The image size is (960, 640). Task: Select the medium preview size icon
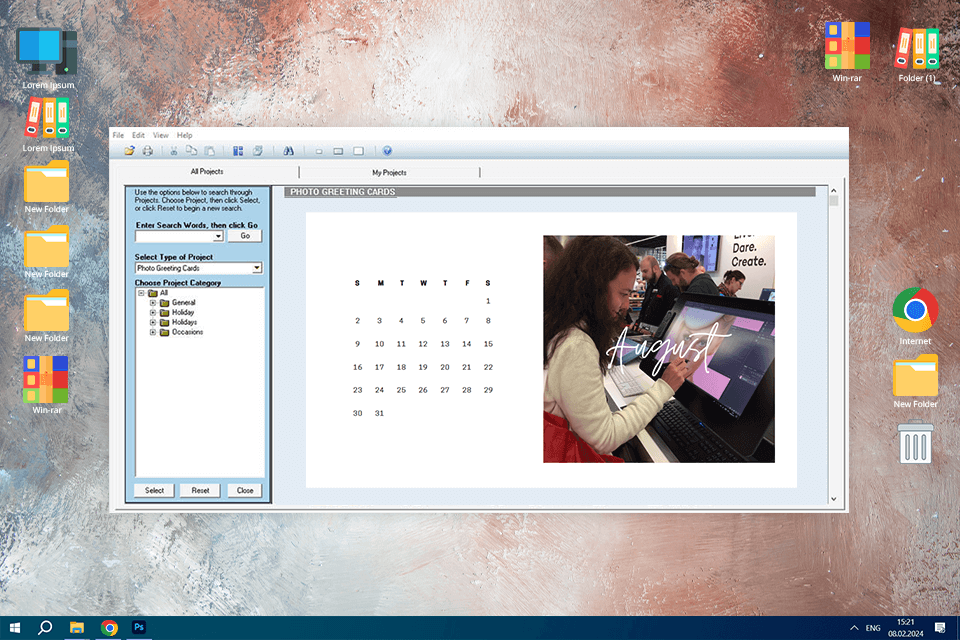point(338,151)
